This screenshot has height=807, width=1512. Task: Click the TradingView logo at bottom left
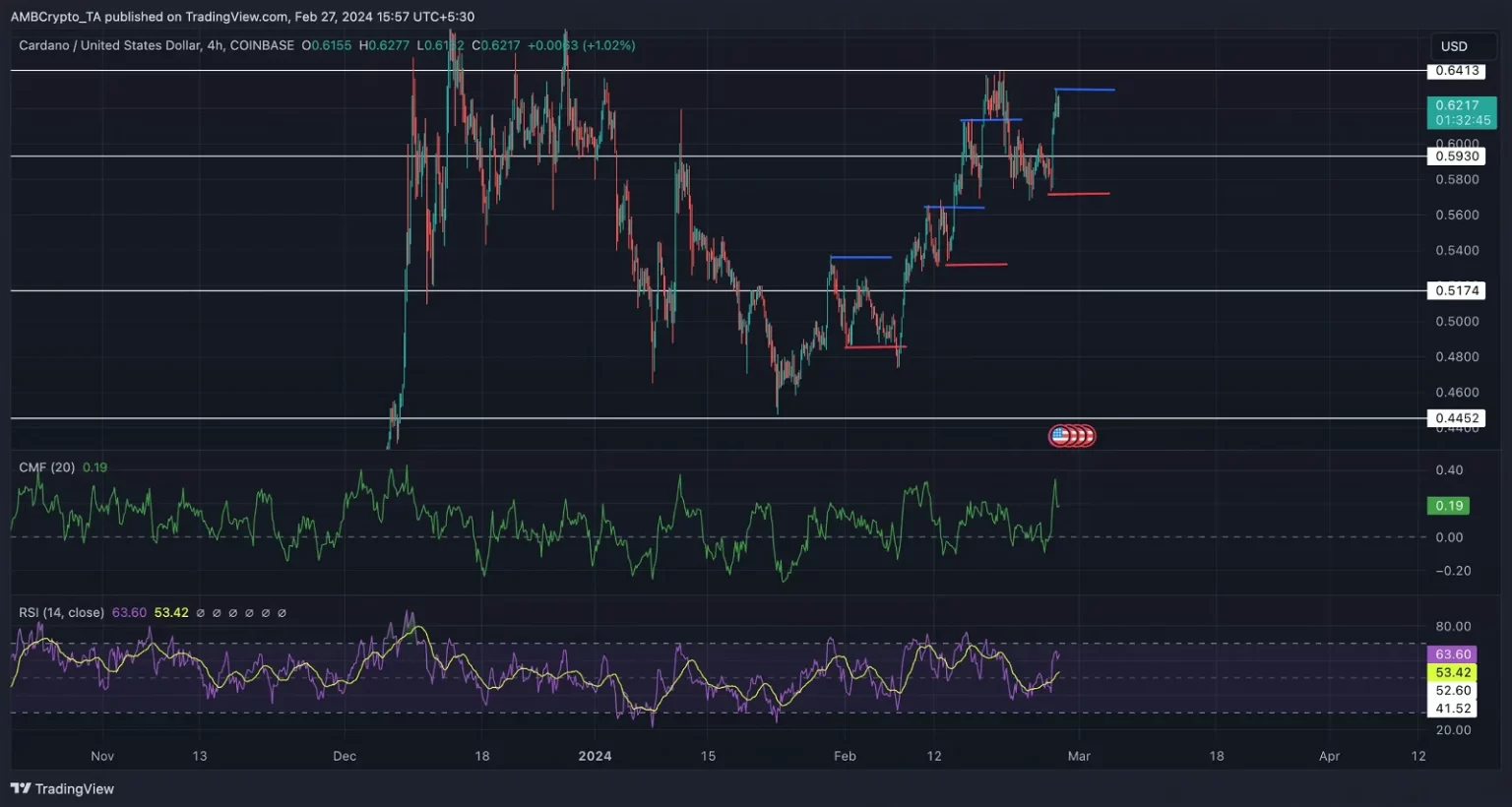(62, 788)
